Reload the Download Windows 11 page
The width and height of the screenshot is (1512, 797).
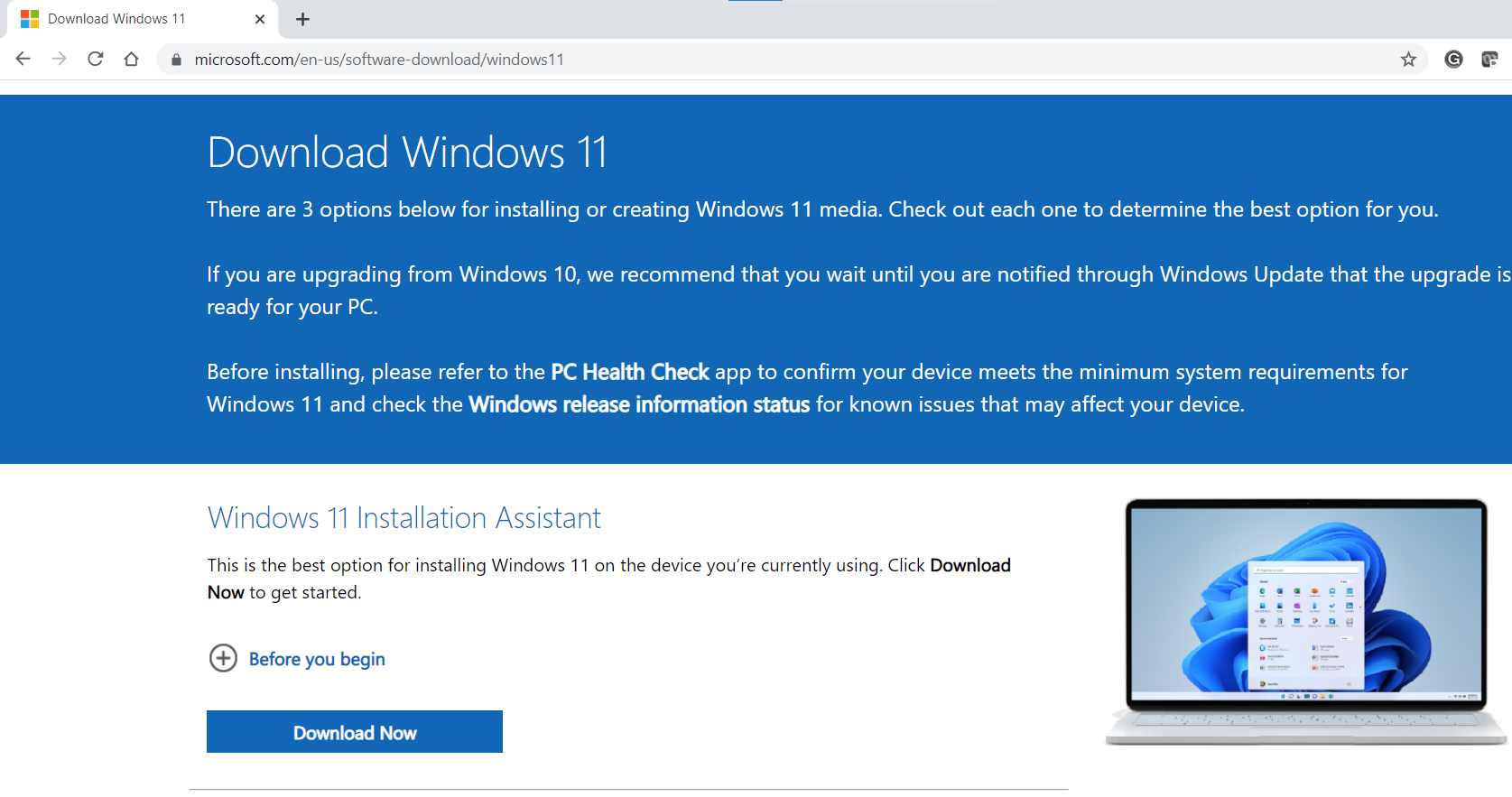click(x=96, y=59)
